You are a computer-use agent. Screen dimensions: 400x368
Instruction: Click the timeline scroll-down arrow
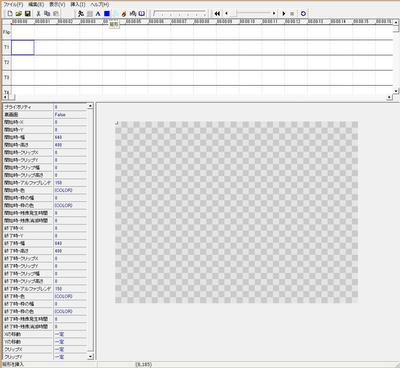396,91
